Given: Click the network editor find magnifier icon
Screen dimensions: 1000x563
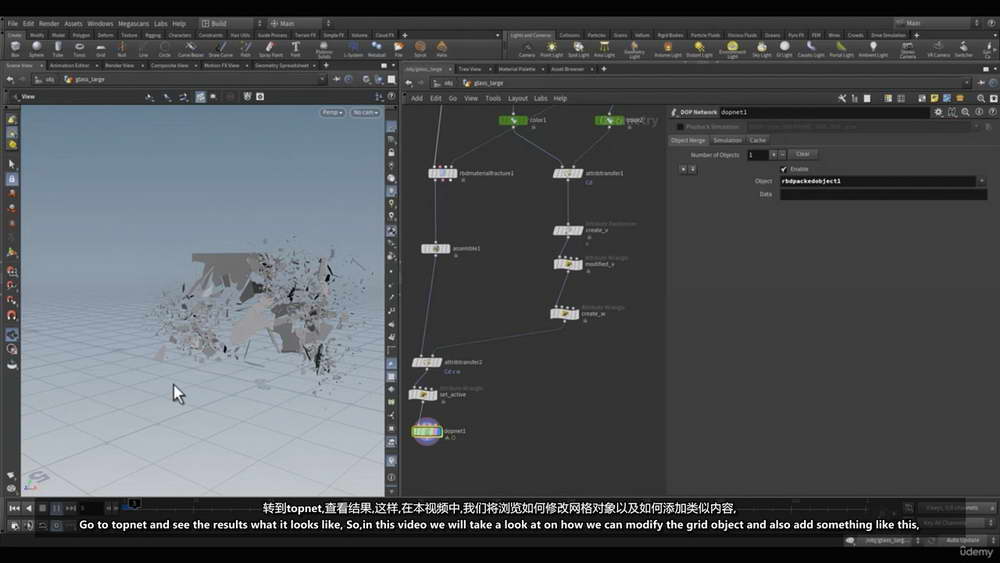Looking at the screenshot, I should (x=981, y=98).
